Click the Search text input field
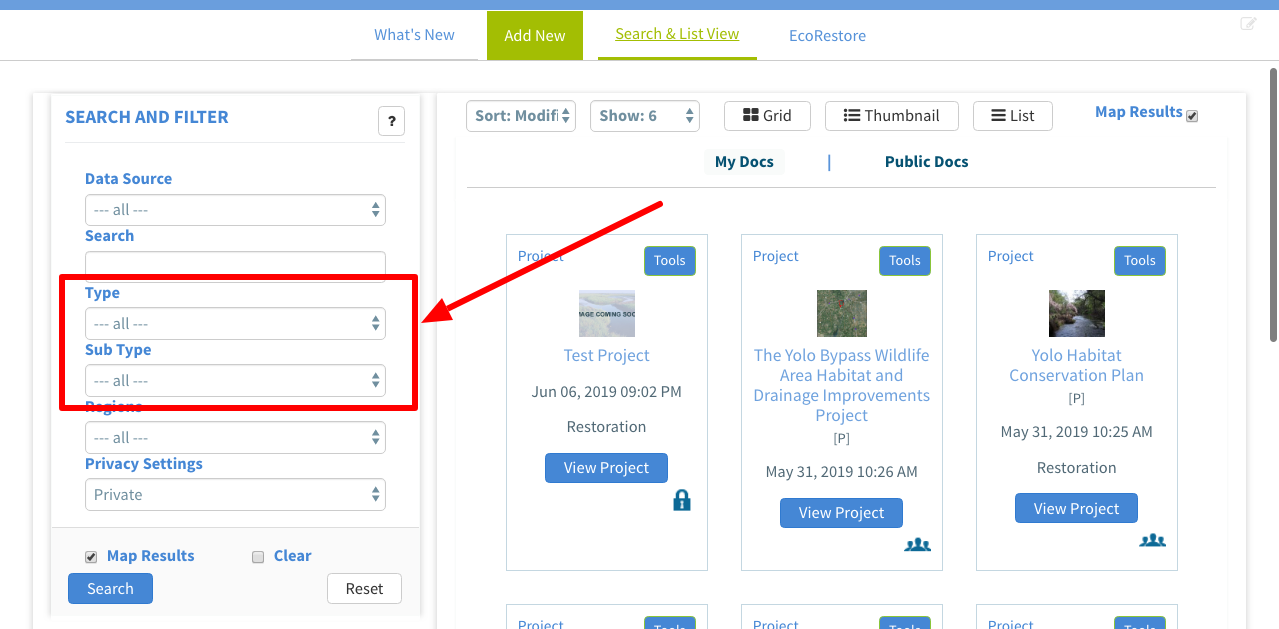This screenshot has width=1279, height=629. [x=235, y=265]
